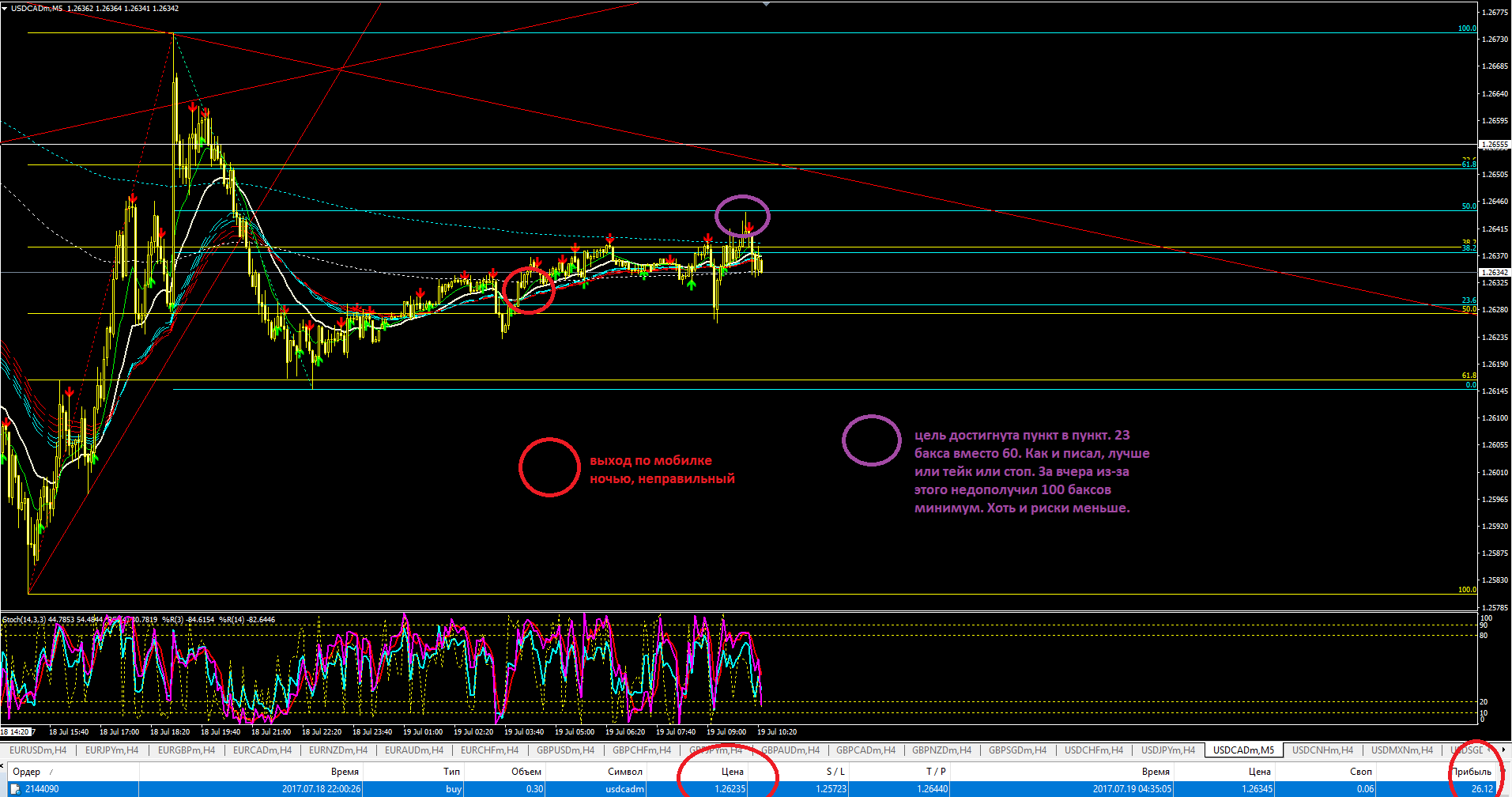Screen dimensions: 1512x797
Task: Click the '19 Jul 09:00' time axis label
Action: (726, 732)
